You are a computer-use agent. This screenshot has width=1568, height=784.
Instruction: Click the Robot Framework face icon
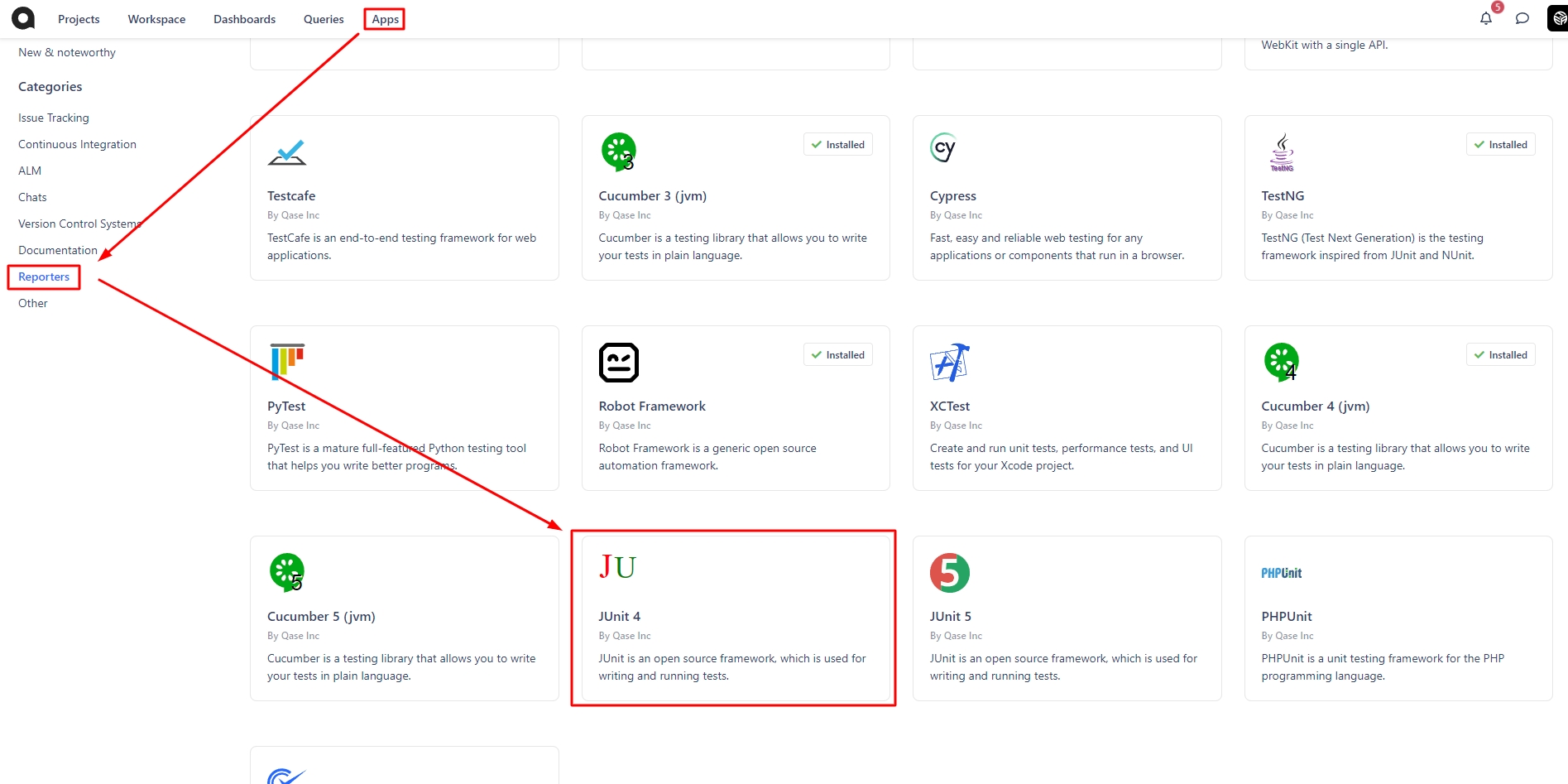tap(618, 363)
